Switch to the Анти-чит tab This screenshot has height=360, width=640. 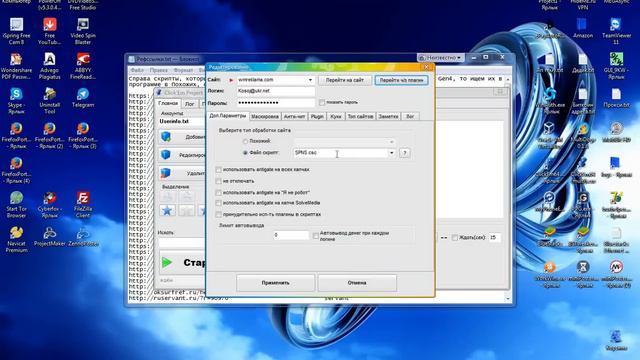tap(294, 116)
